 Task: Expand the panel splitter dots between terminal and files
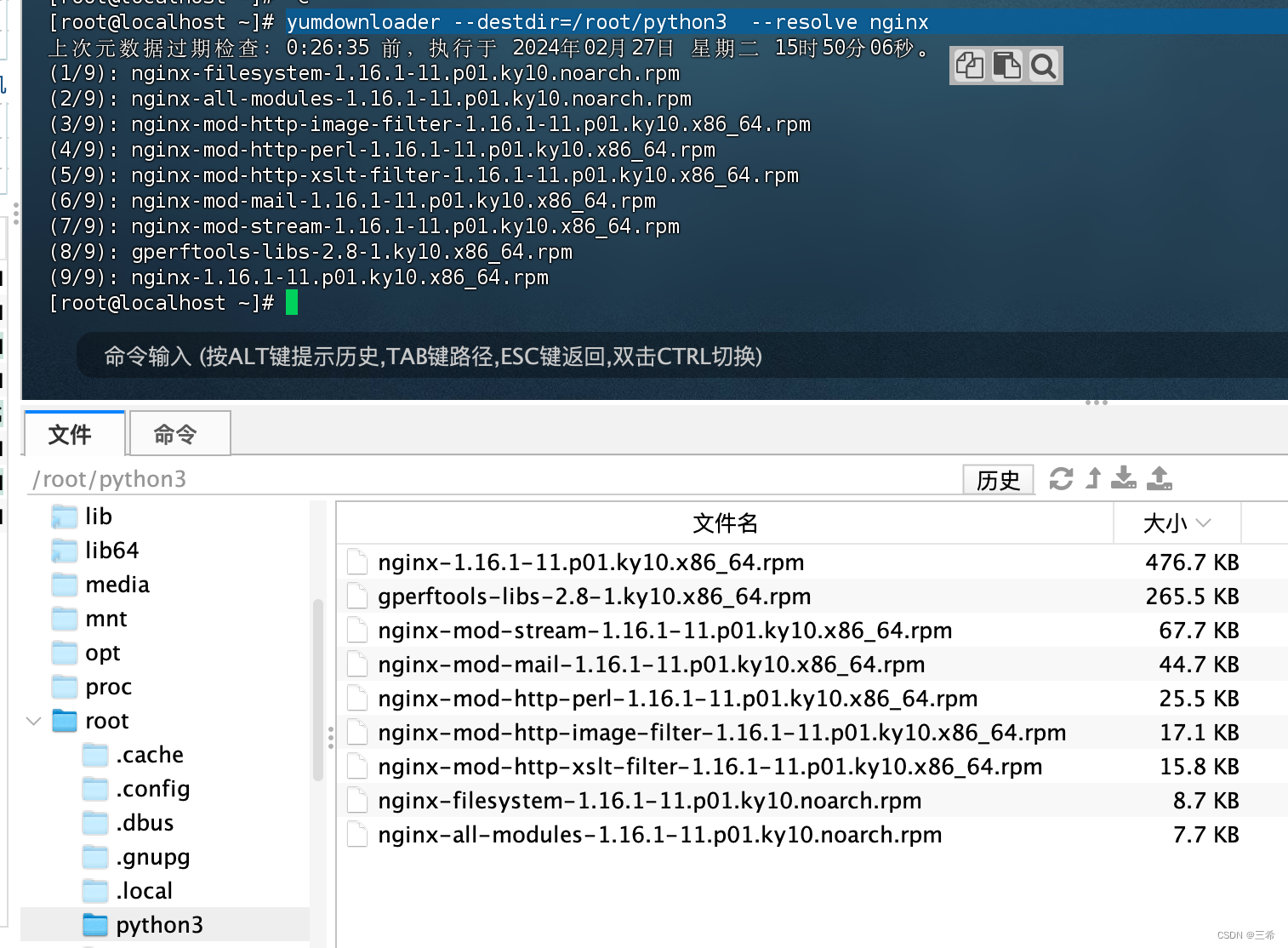pyautogui.click(x=1096, y=402)
